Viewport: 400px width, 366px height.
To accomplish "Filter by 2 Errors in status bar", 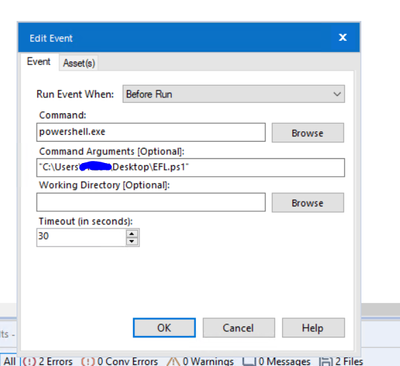I will pyautogui.click(x=47, y=361).
